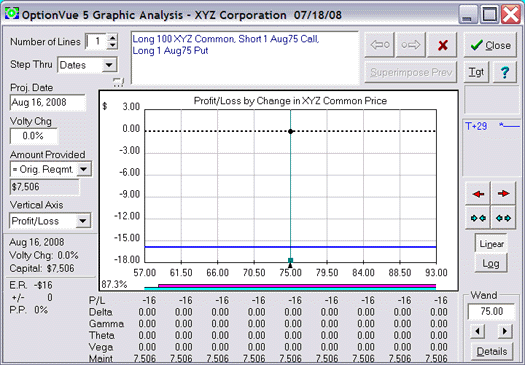Open the Vertical Axis Profit/Loss dropdown
The width and height of the screenshot is (525, 365).
click(82, 221)
